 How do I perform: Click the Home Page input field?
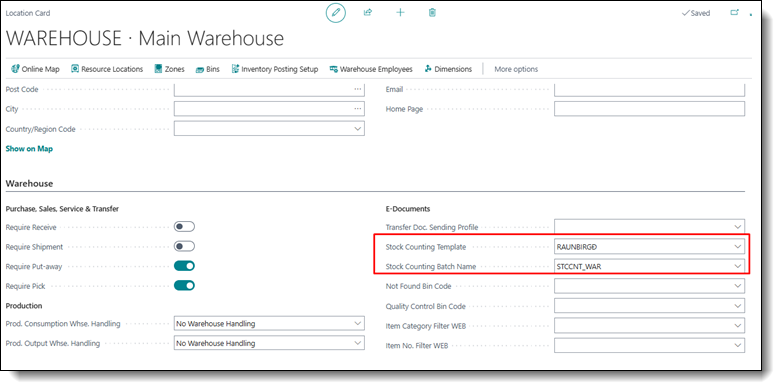[x=649, y=109]
